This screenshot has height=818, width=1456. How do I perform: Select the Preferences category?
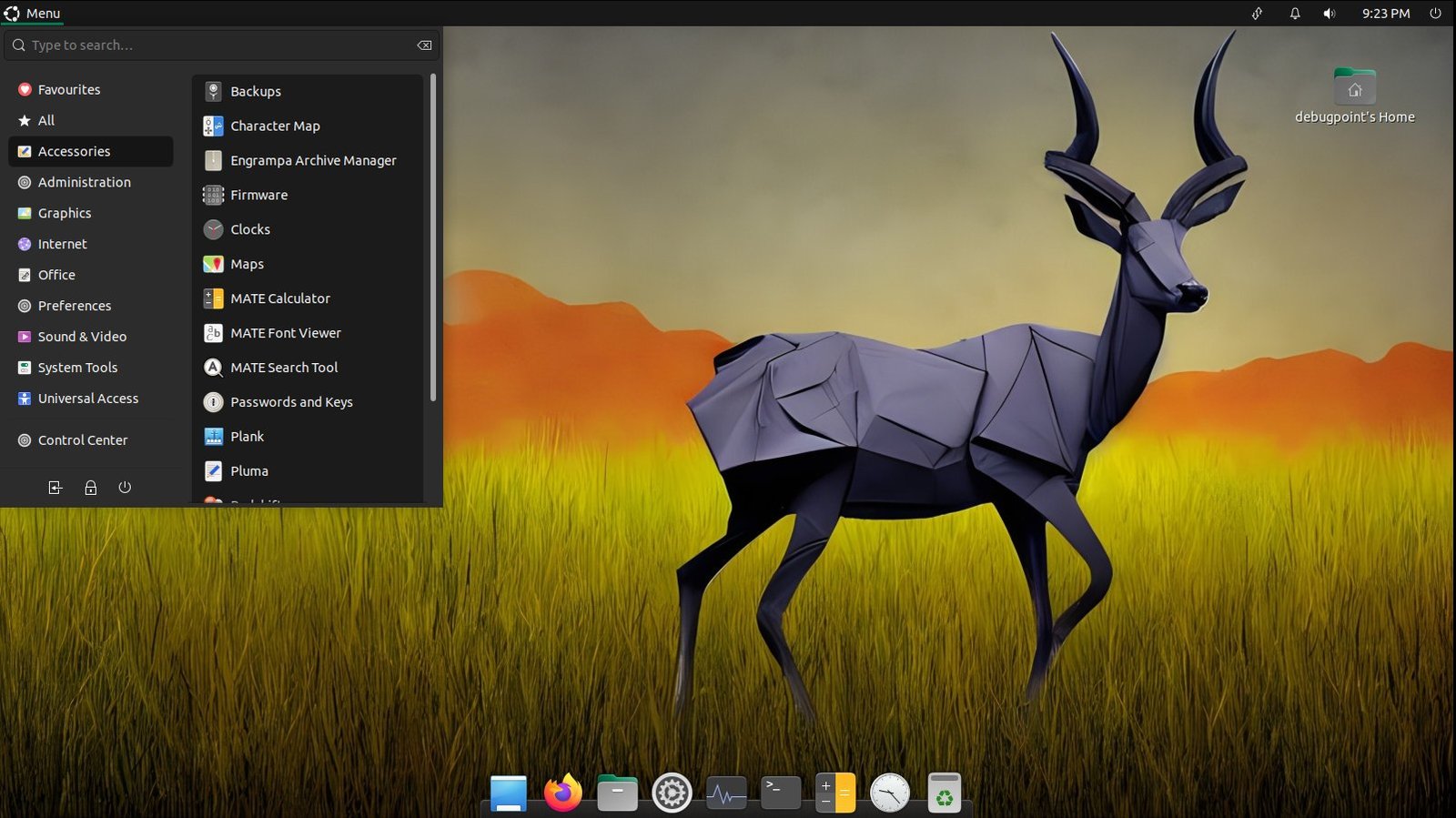(x=90, y=306)
